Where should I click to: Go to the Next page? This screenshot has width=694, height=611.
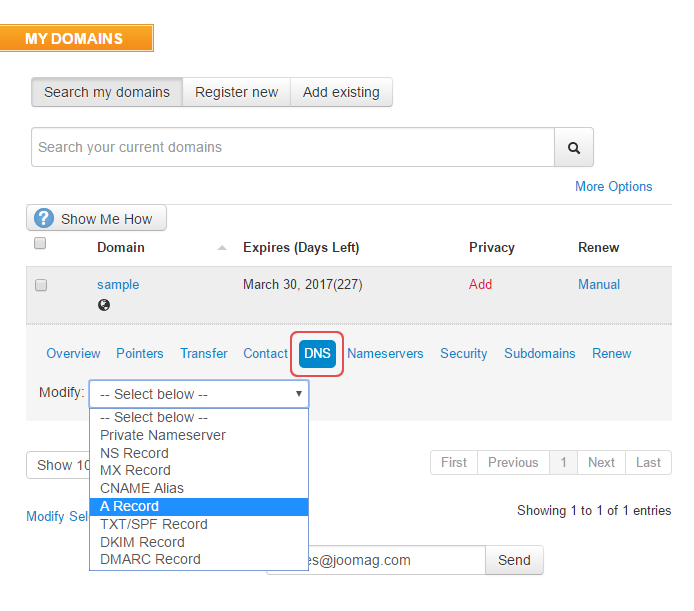[x=601, y=462]
